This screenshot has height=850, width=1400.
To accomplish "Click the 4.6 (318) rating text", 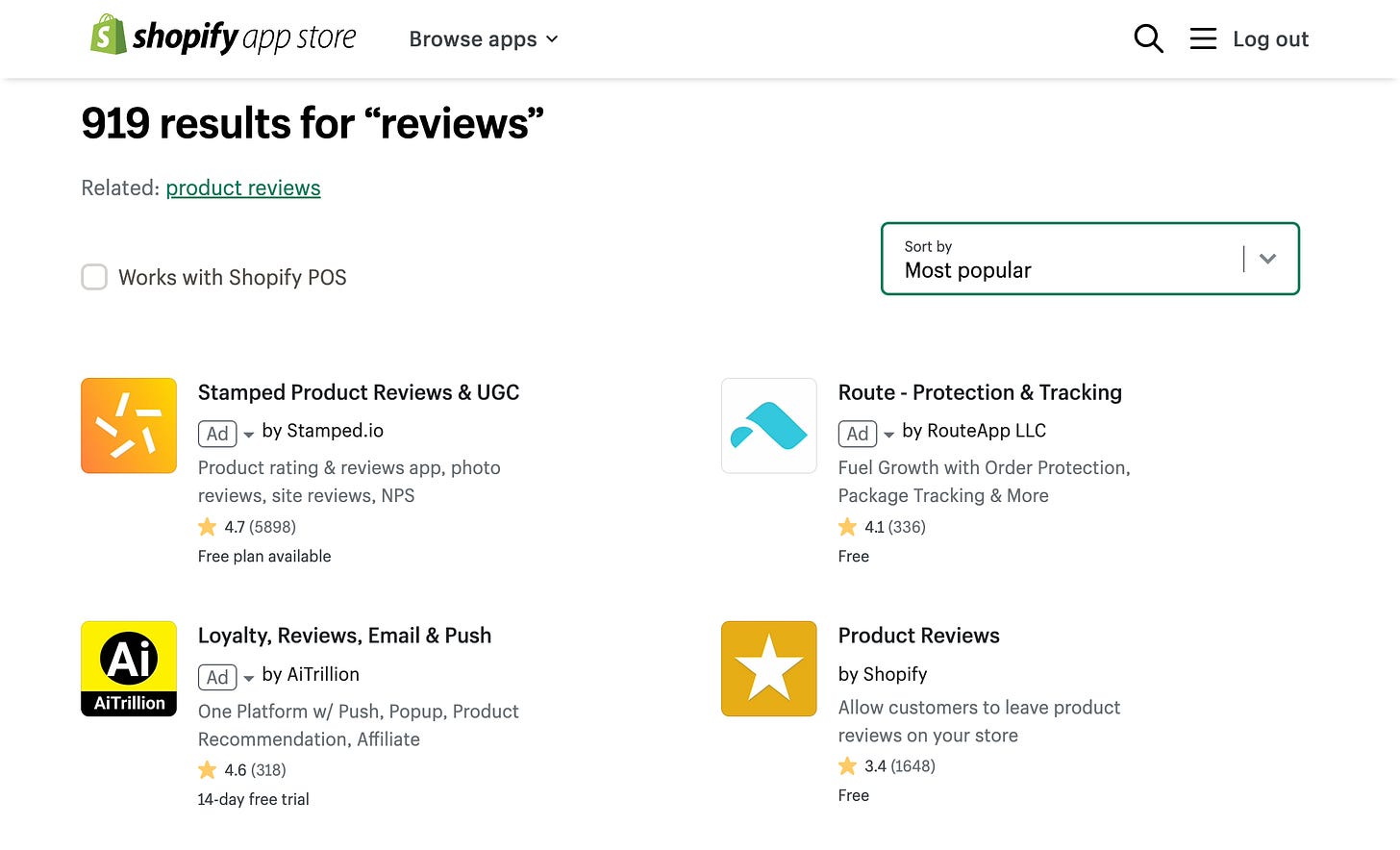I will (x=255, y=770).
